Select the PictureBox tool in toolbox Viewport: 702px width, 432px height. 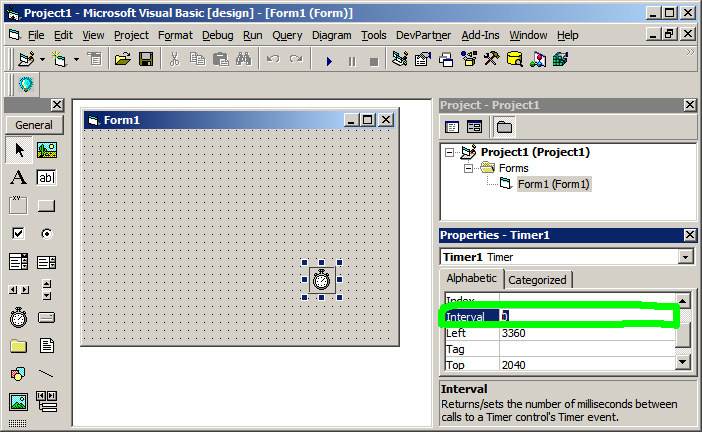46,150
